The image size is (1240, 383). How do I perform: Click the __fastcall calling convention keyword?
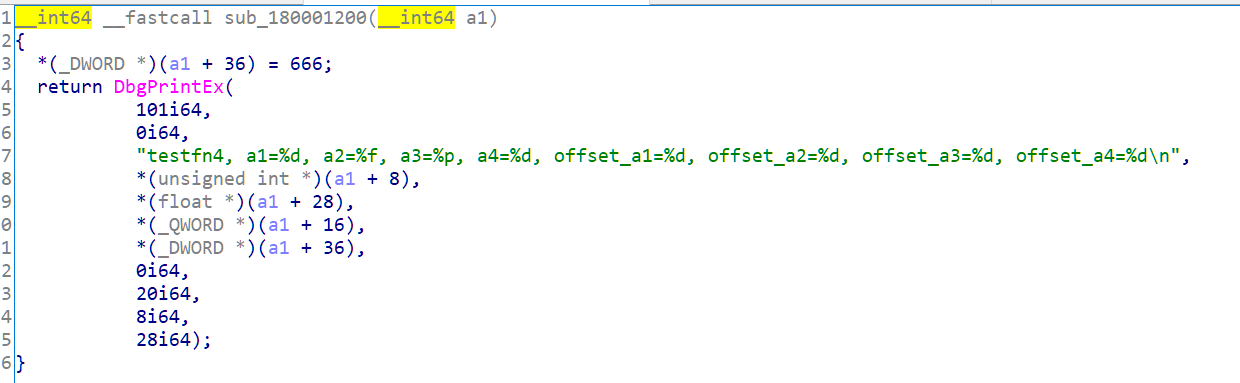click(x=158, y=18)
